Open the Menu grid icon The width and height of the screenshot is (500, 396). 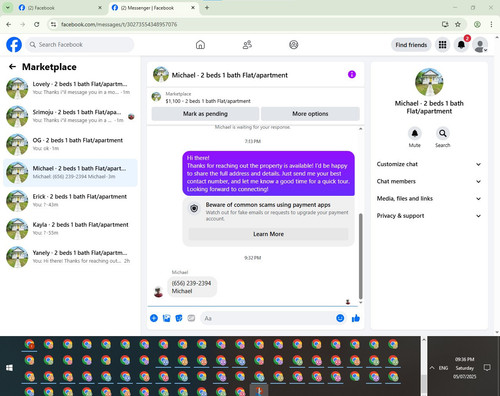442,45
